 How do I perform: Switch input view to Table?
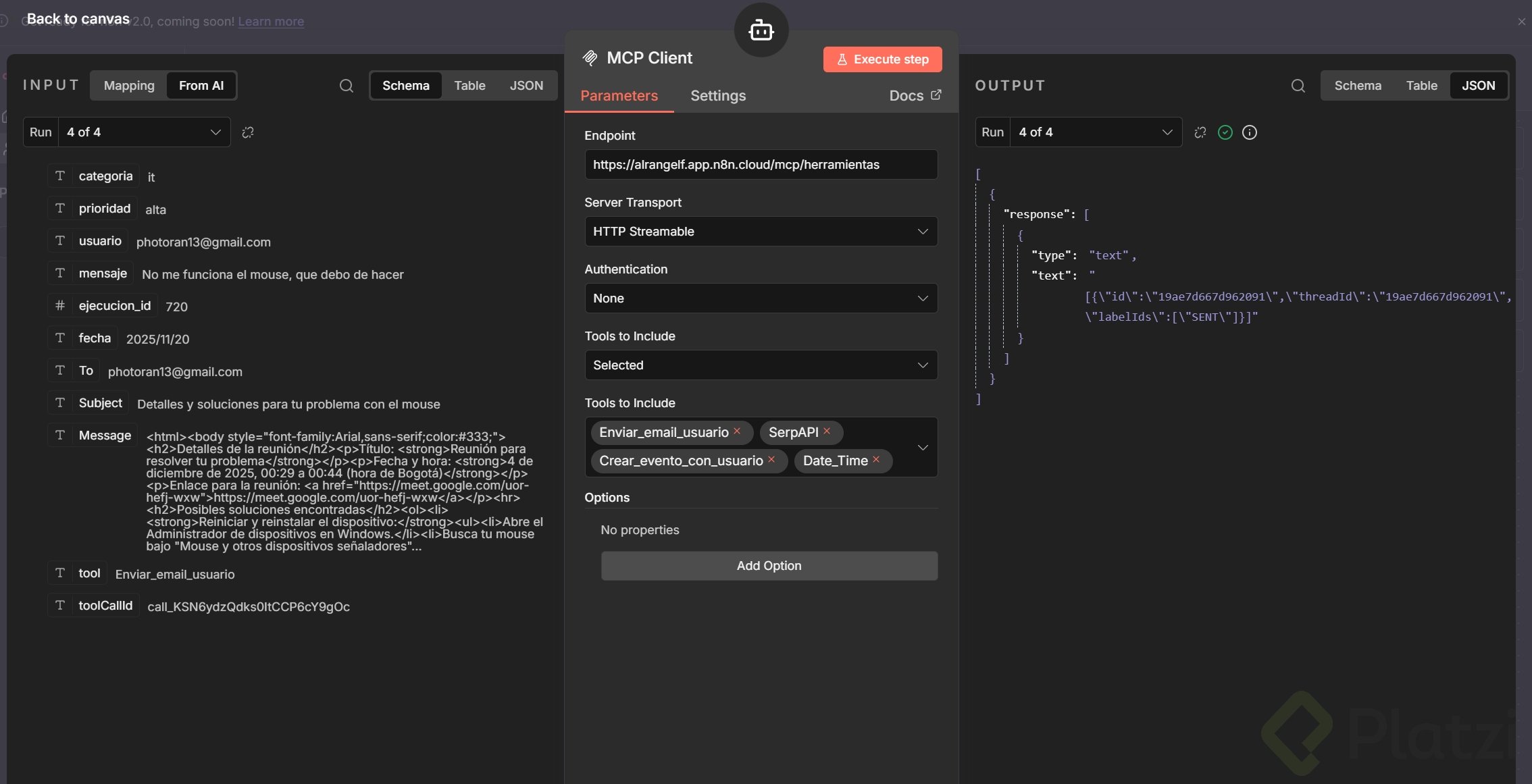click(469, 86)
